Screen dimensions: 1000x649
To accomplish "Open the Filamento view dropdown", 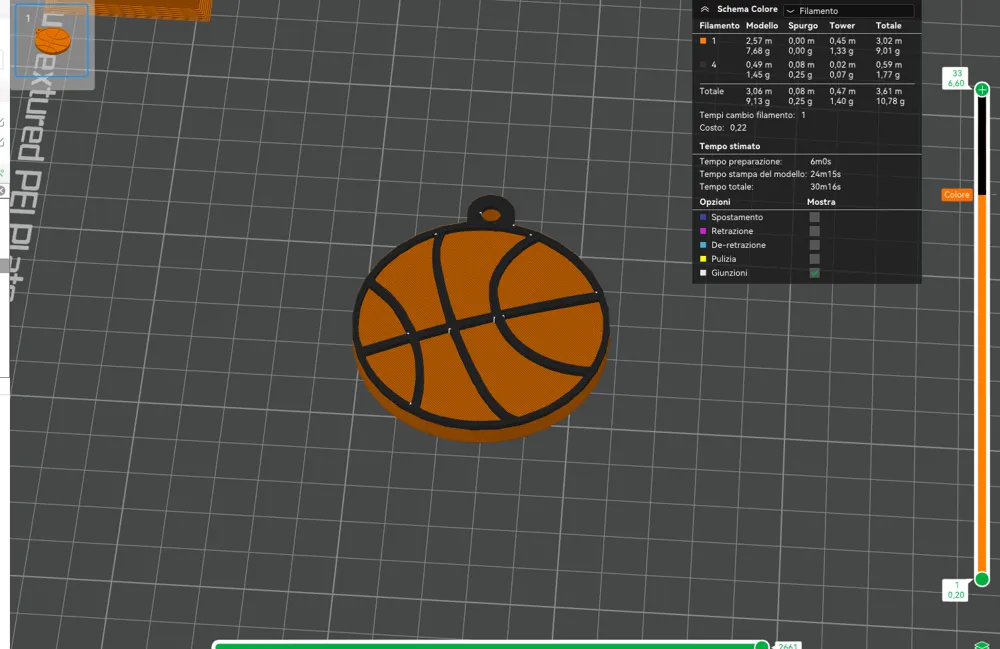I will click(851, 9).
